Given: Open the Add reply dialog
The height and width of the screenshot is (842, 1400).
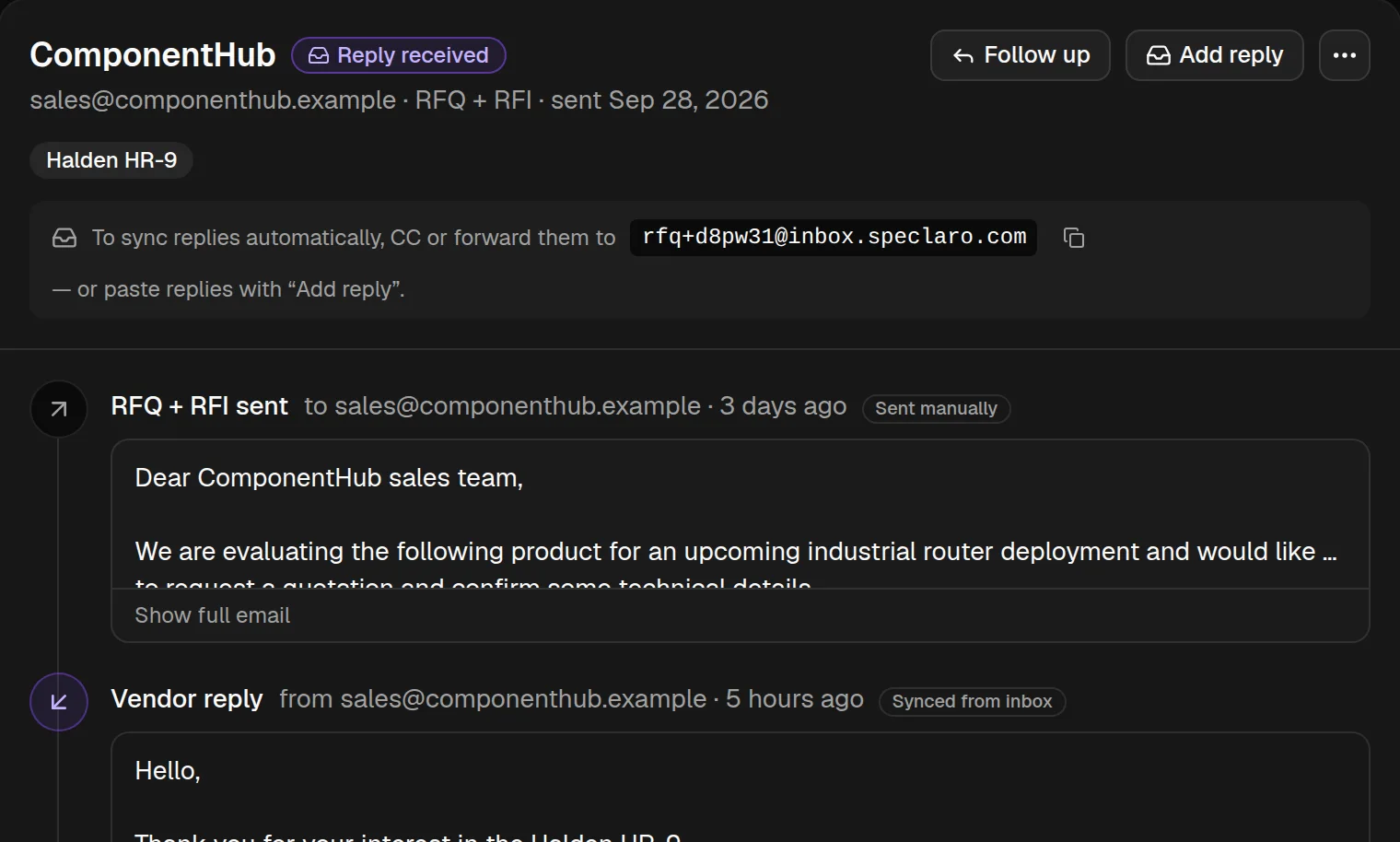Looking at the screenshot, I should (x=1214, y=55).
